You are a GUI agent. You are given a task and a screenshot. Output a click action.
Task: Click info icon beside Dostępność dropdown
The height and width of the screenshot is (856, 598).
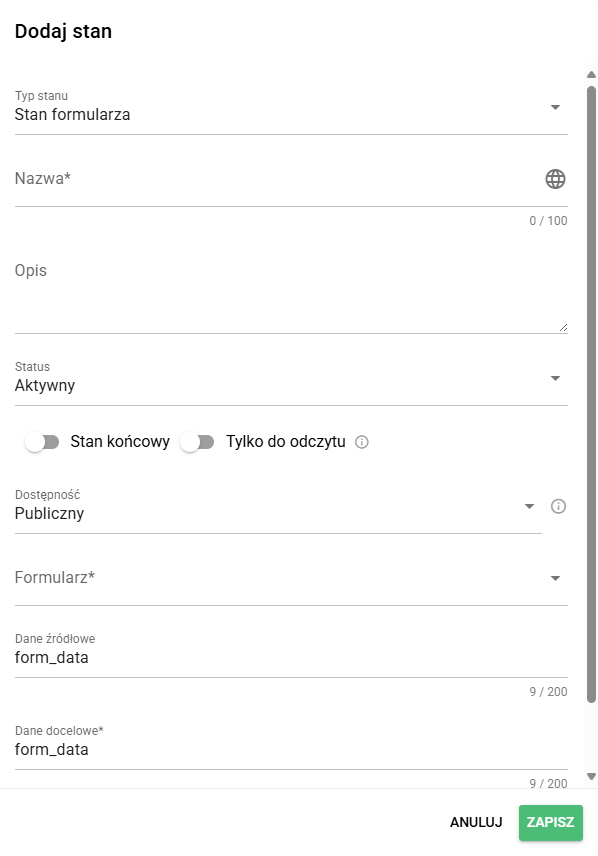558,506
